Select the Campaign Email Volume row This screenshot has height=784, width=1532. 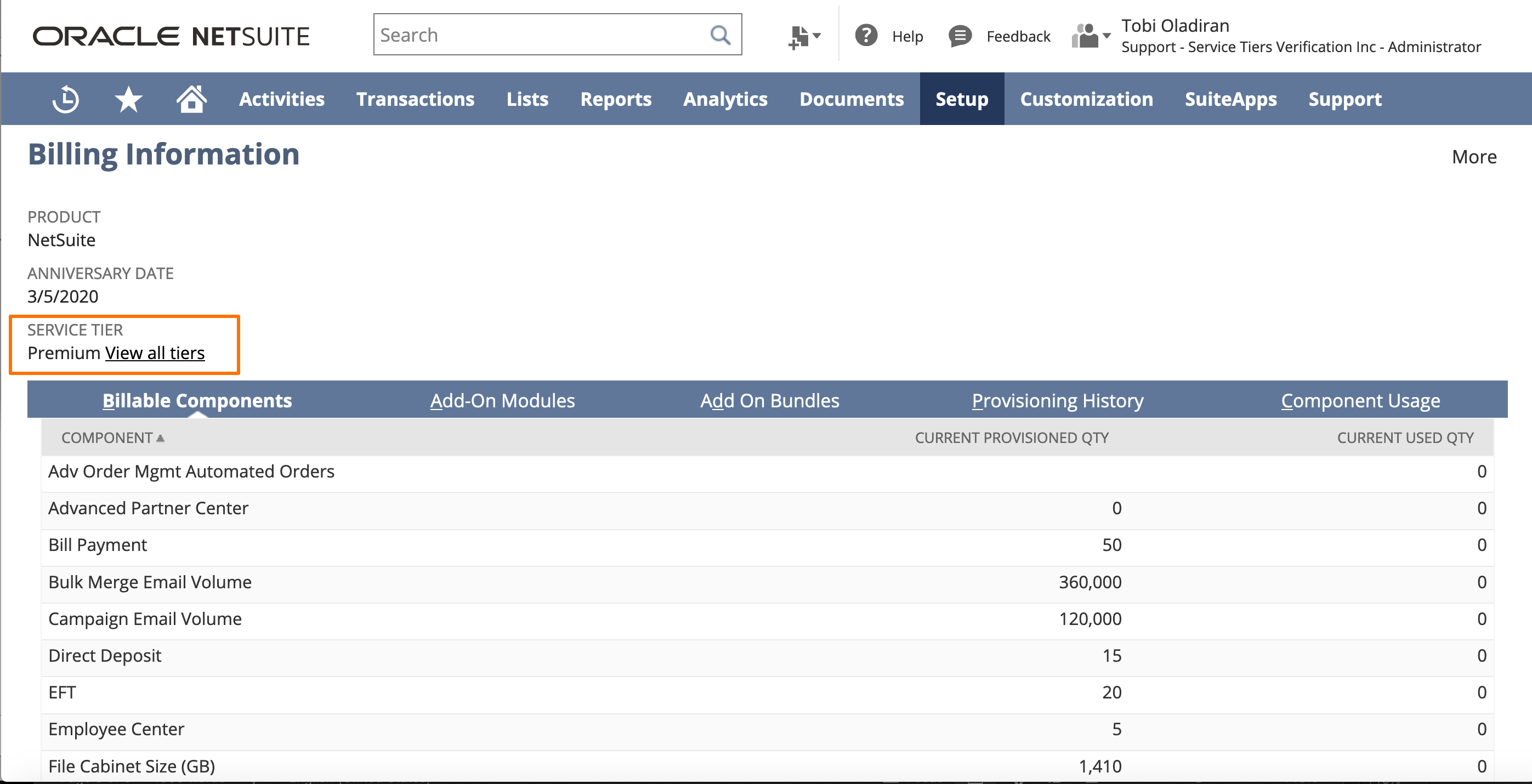click(767, 620)
